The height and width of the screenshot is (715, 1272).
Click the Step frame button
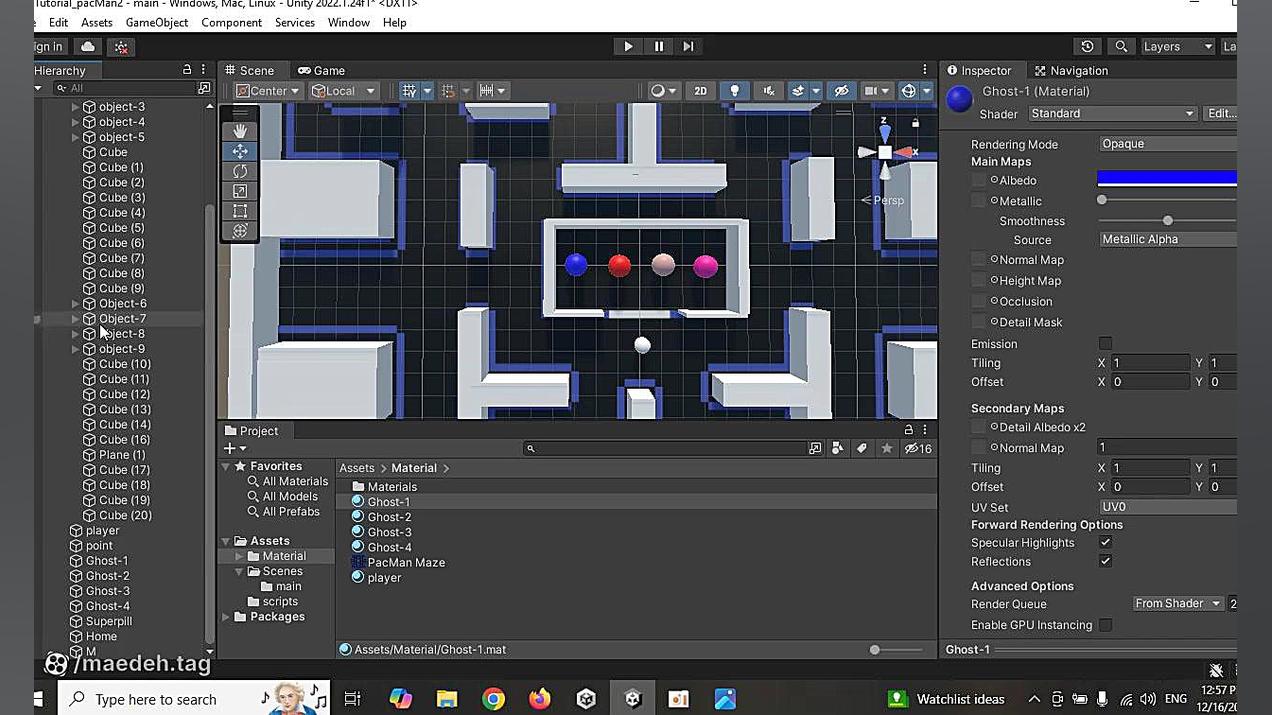(x=688, y=46)
